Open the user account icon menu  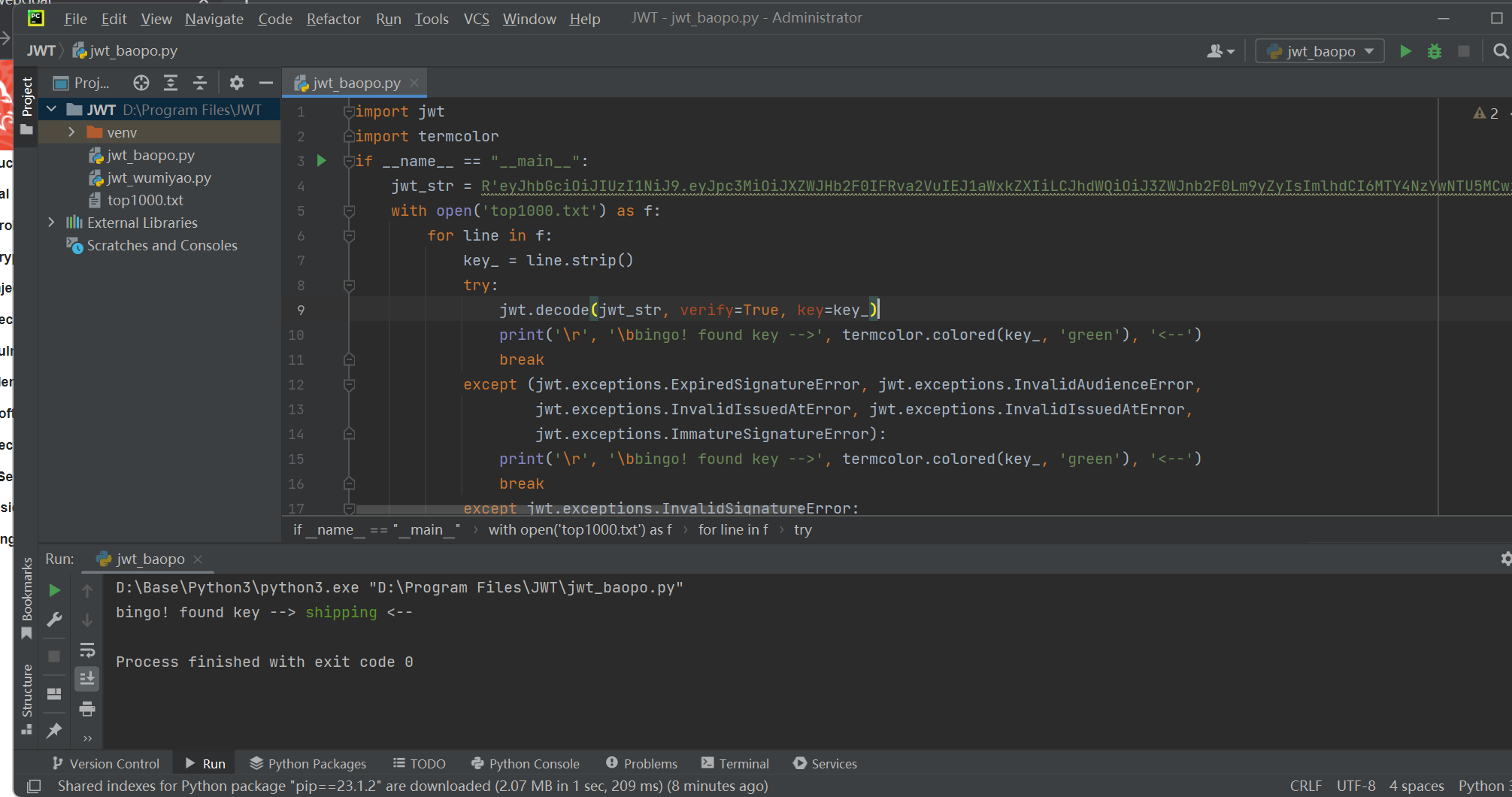pyautogui.click(x=1220, y=51)
